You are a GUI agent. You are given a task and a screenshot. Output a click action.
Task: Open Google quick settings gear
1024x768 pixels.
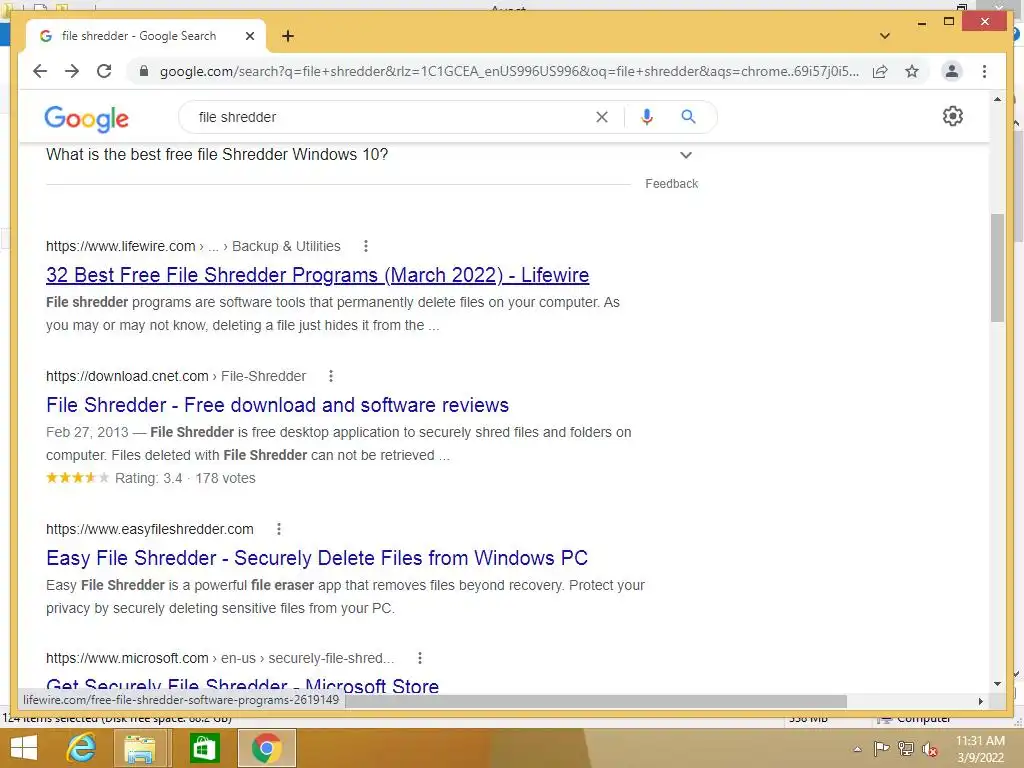click(x=953, y=116)
